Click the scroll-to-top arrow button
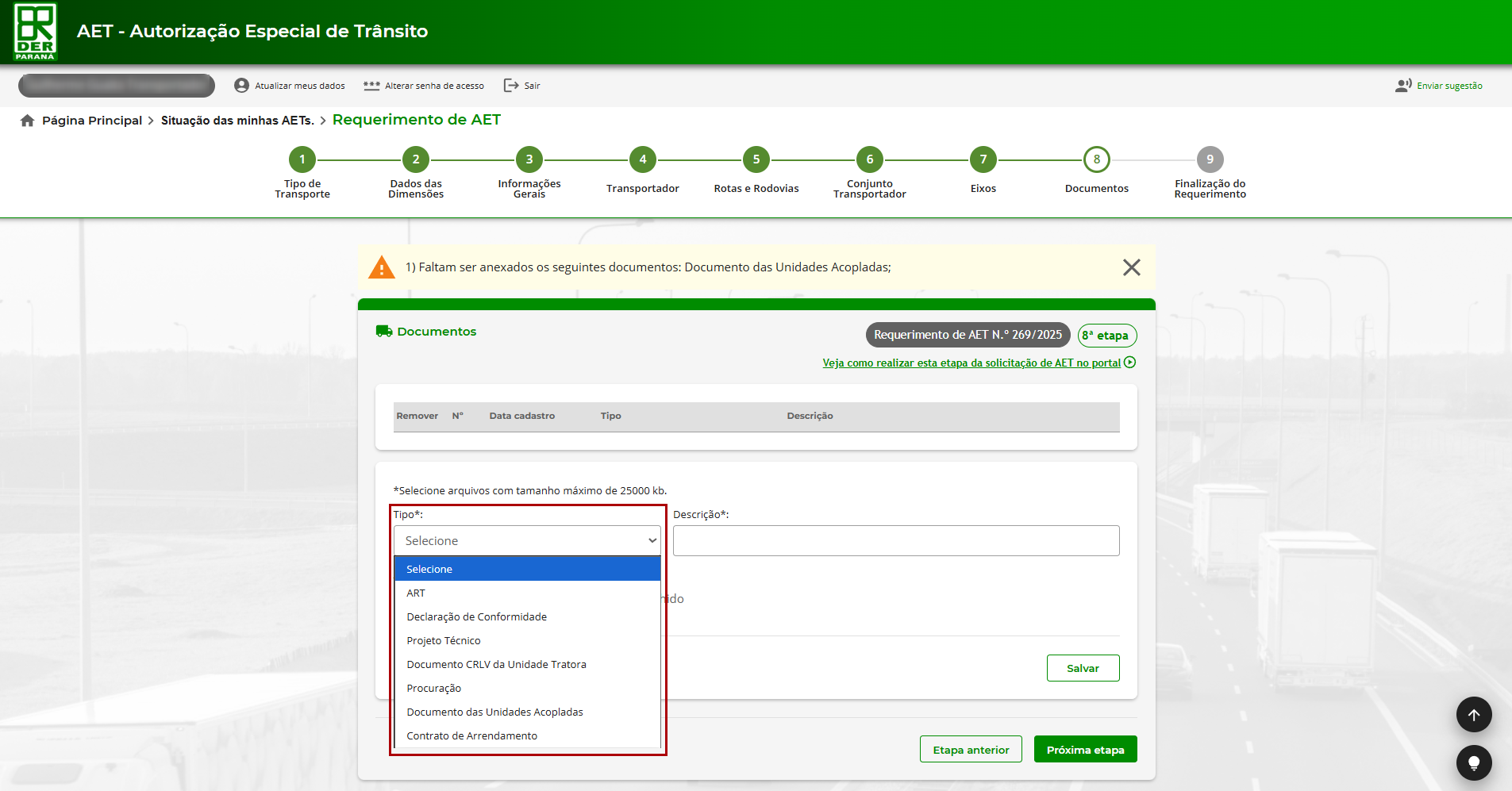Image resolution: width=1512 pixels, height=791 pixels. point(1474,715)
